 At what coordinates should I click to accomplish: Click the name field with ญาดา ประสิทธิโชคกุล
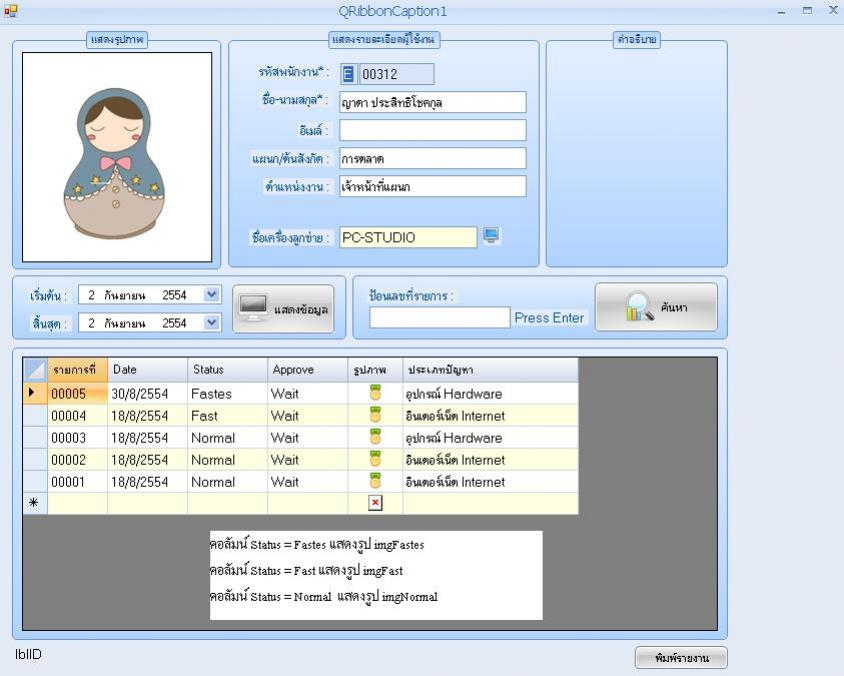coord(433,102)
